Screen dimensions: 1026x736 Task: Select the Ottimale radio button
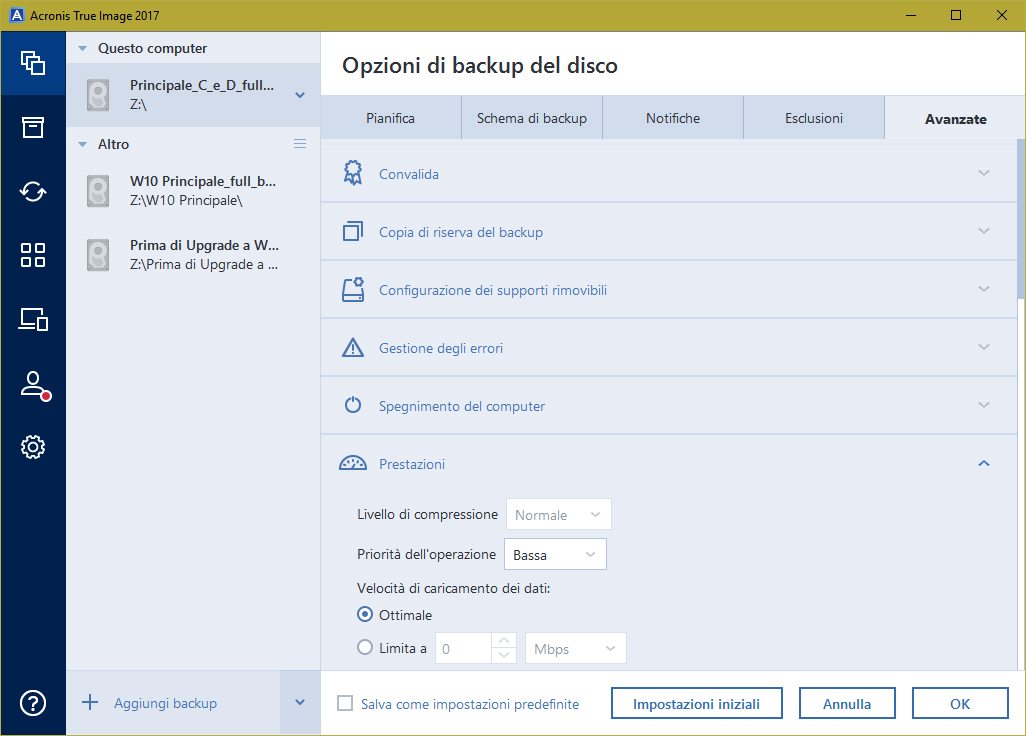tap(366, 615)
